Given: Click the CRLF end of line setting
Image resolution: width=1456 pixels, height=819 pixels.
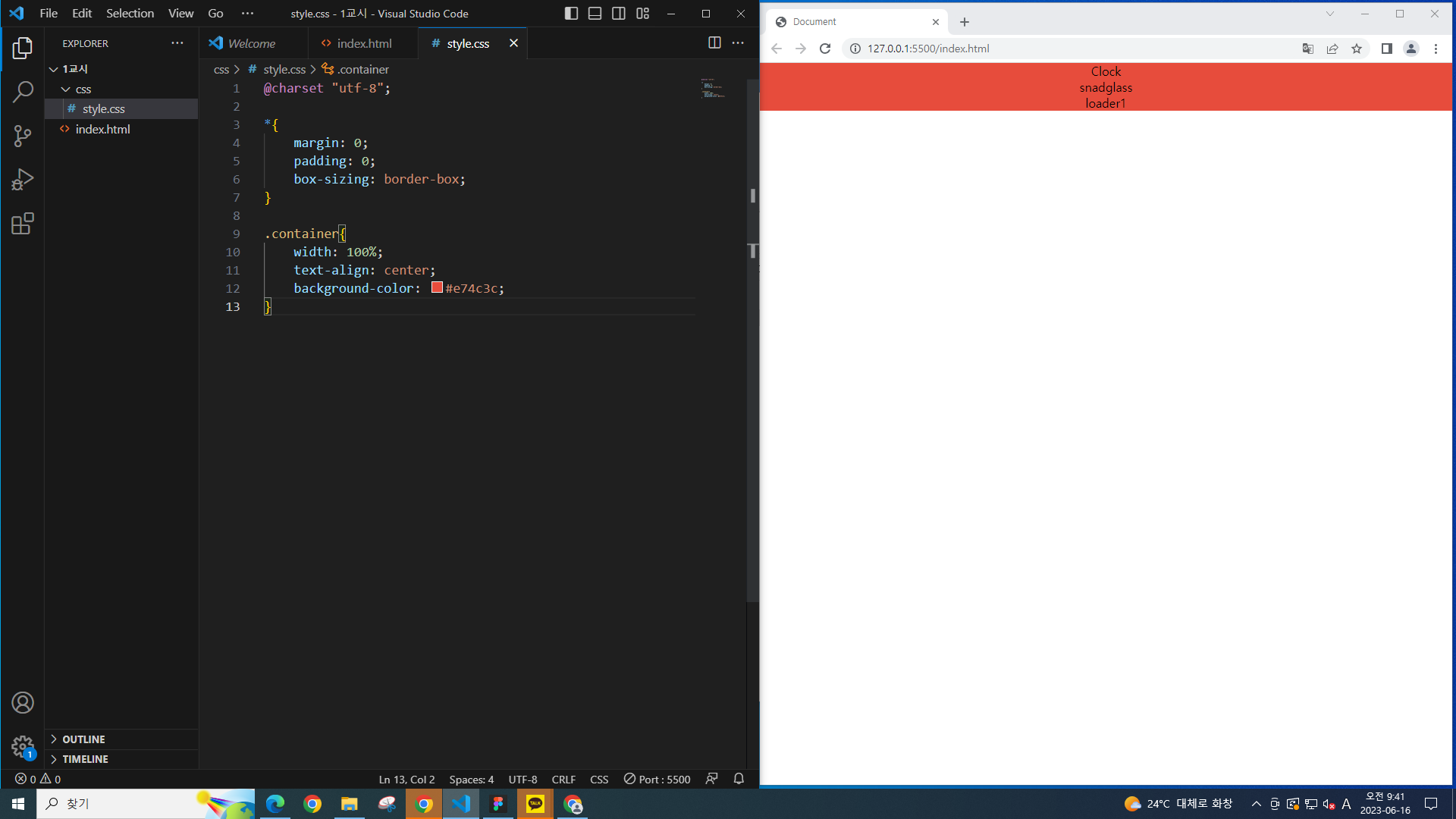Looking at the screenshot, I should pyautogui.click(x=563, y=780).
